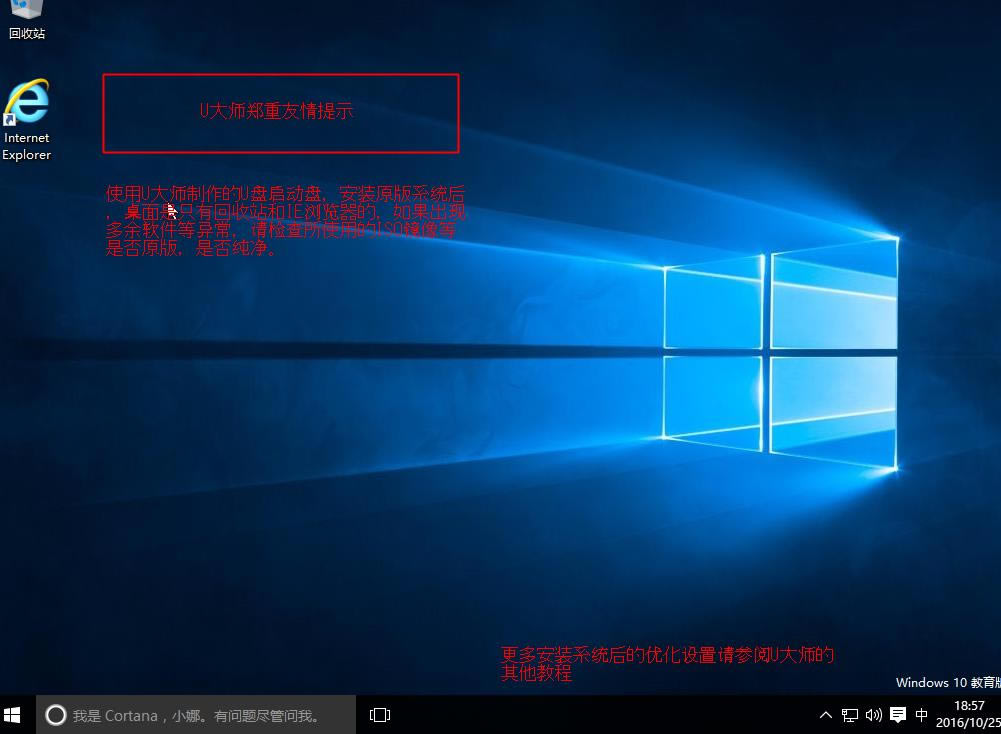Viewport: 1001px width, 734px height.
Task: Open the volume speaker tray icon
Action: [873, 715]
